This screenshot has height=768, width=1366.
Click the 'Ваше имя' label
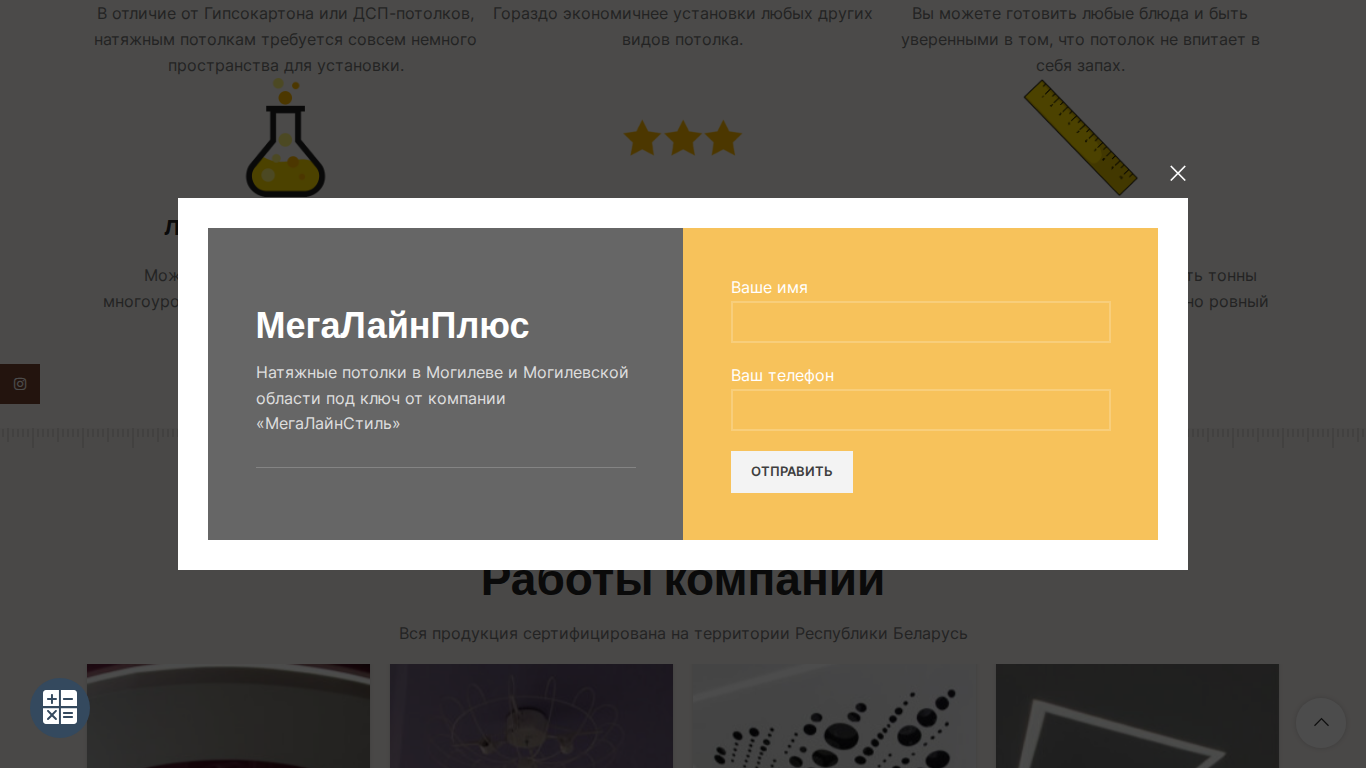[769, 288]
